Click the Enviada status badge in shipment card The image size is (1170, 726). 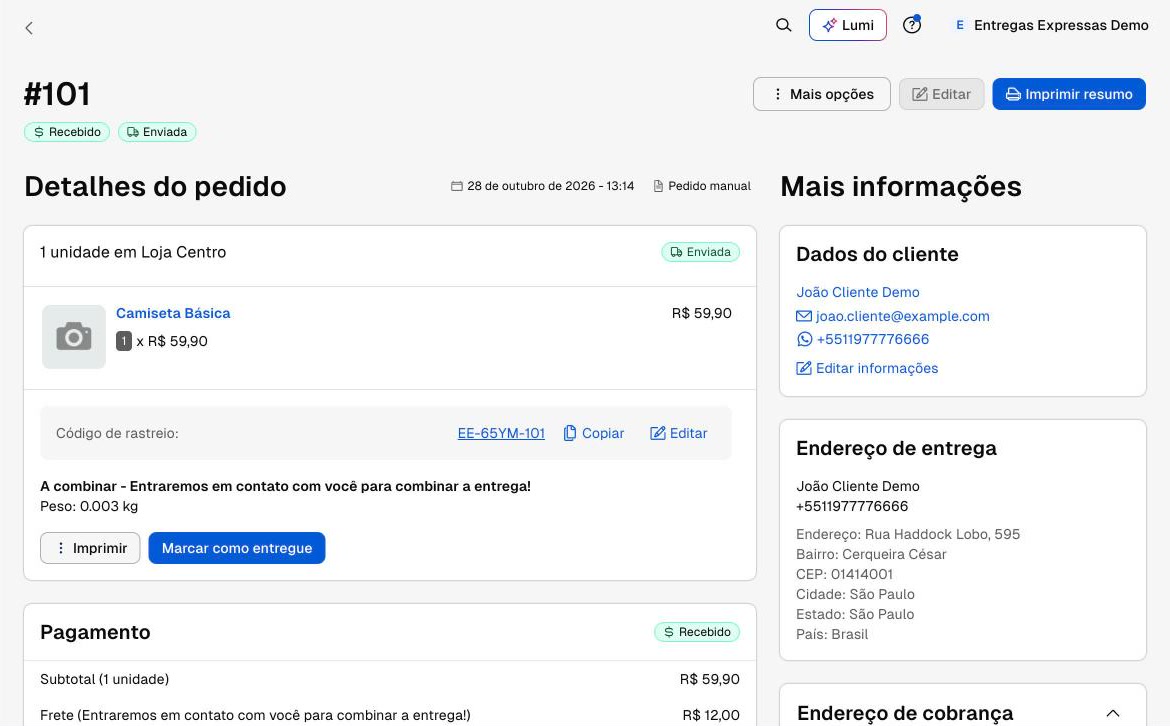coord(701,252)
